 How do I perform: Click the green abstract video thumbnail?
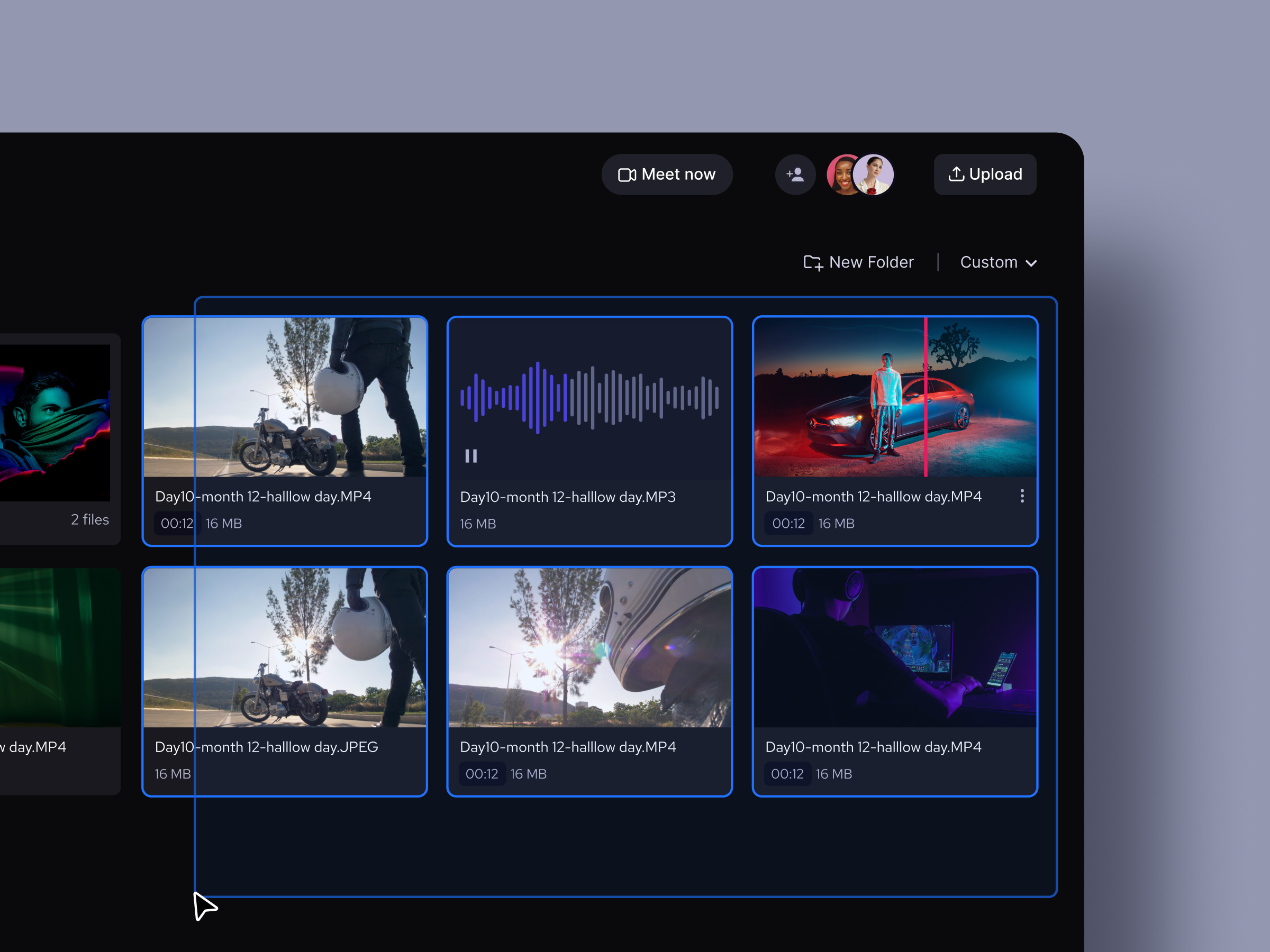coord(57,647)
